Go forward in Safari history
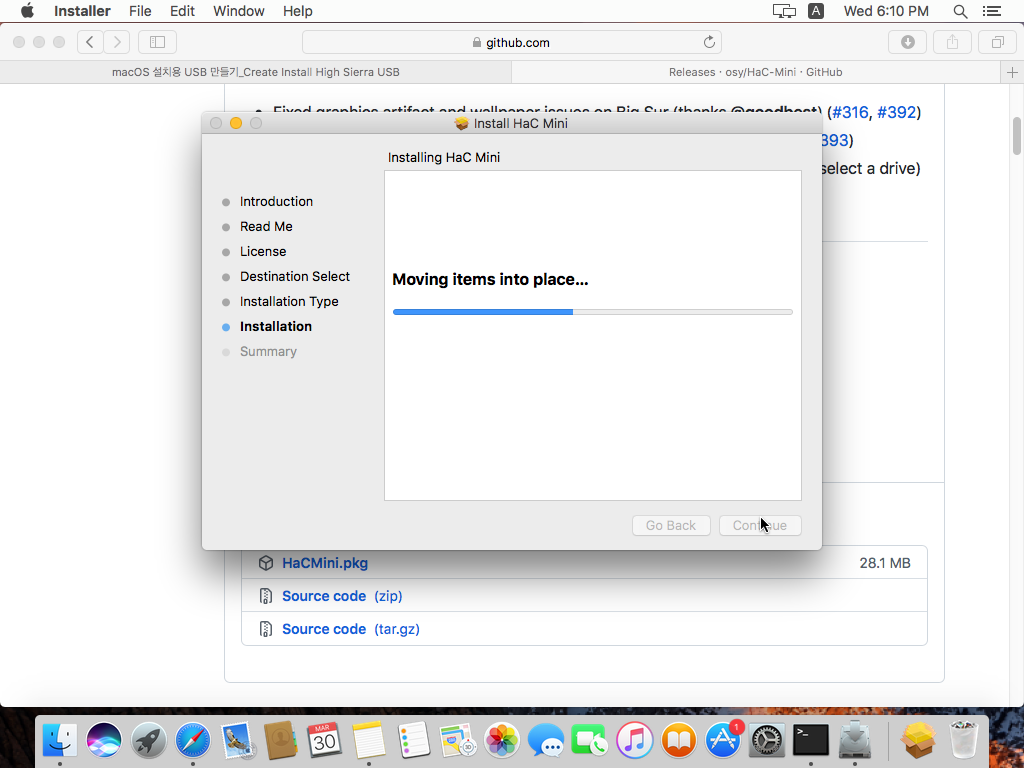Screen dimensions: 1024x768 pos(117,42)
